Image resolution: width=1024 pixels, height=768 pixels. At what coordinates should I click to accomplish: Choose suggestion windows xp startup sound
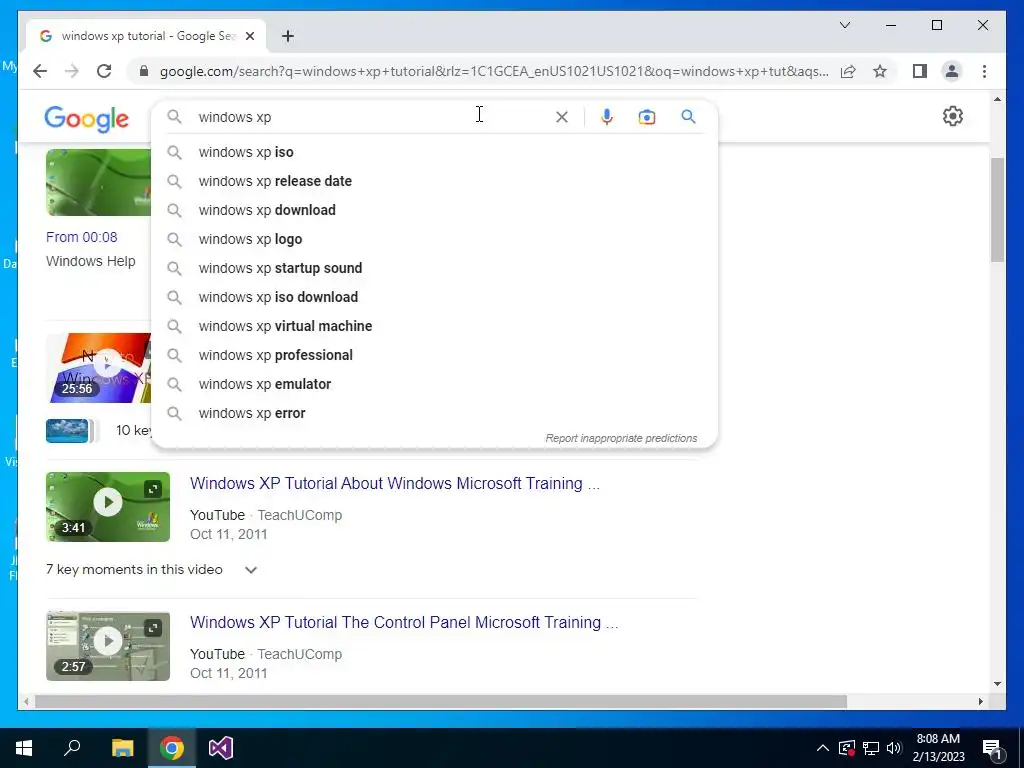click(434, 268)
